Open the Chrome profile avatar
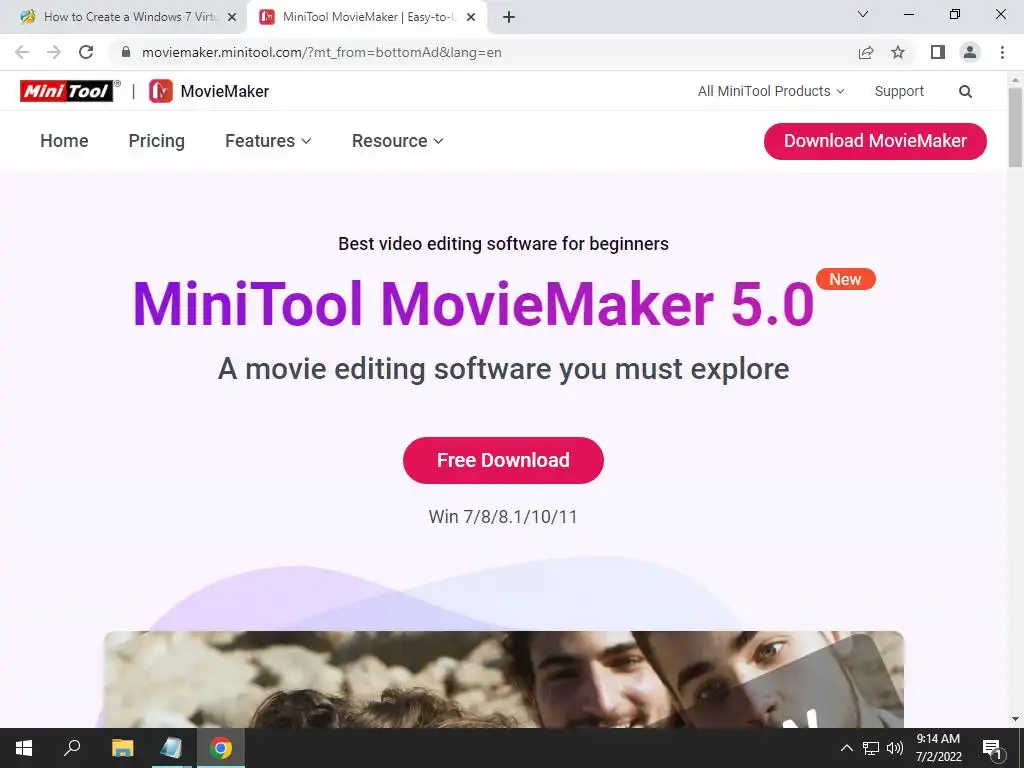Screen dimensions: 1024x768 [x=970, y=52]
